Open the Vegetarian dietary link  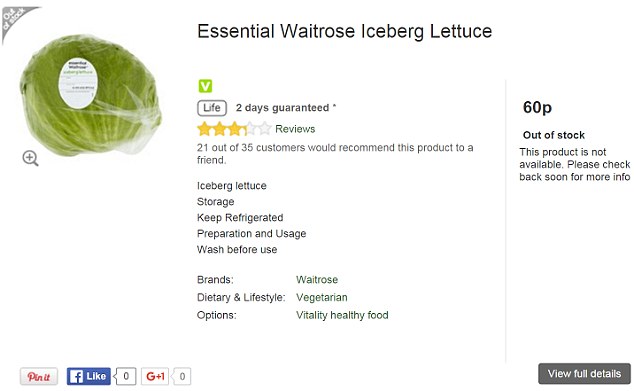click(321, 297)
